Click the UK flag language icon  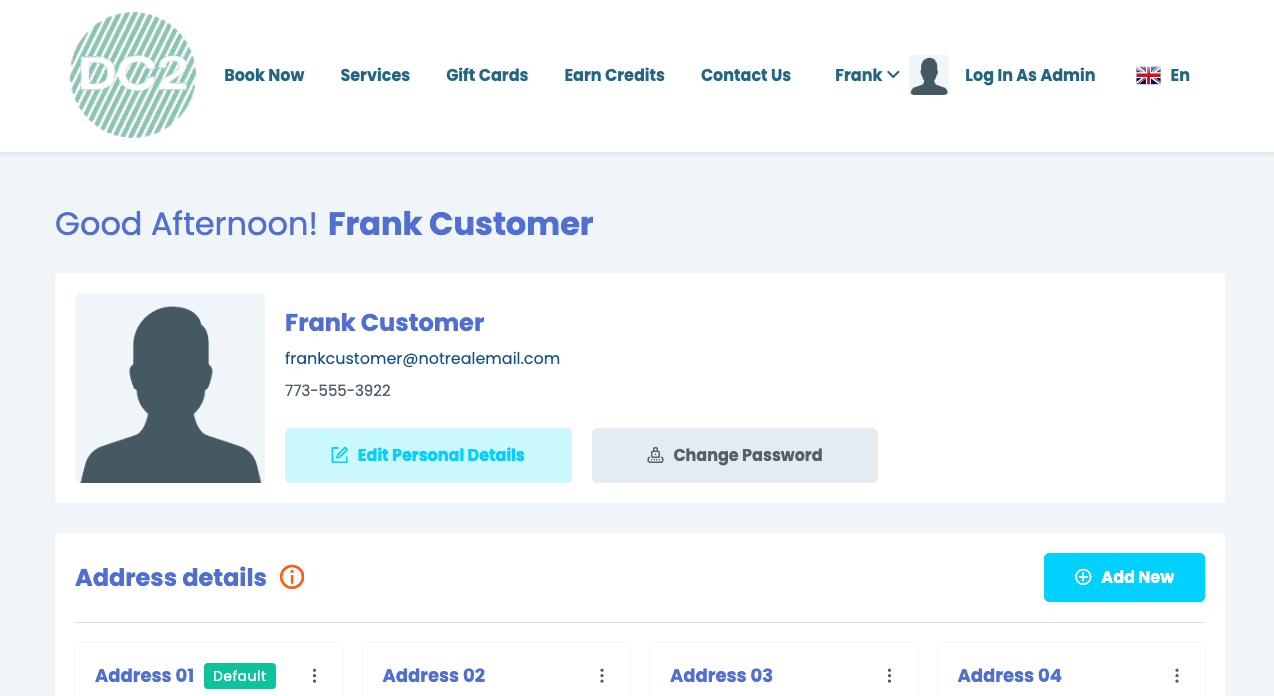pos(1148,75)
